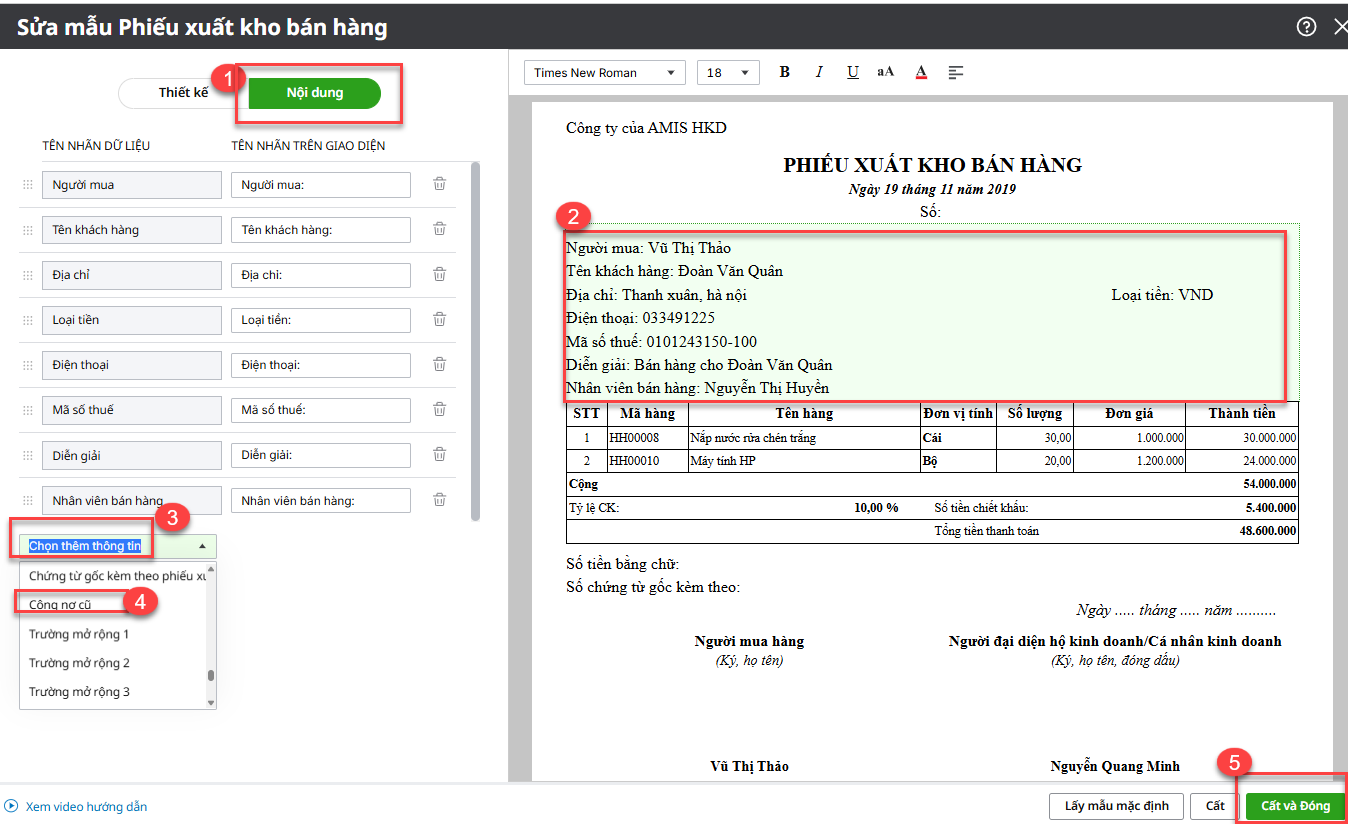The width and height of the screenshot is (1348, 824).
Task: Choose Trường mở rộng 2 option
Action: click(x=79, y=663)
